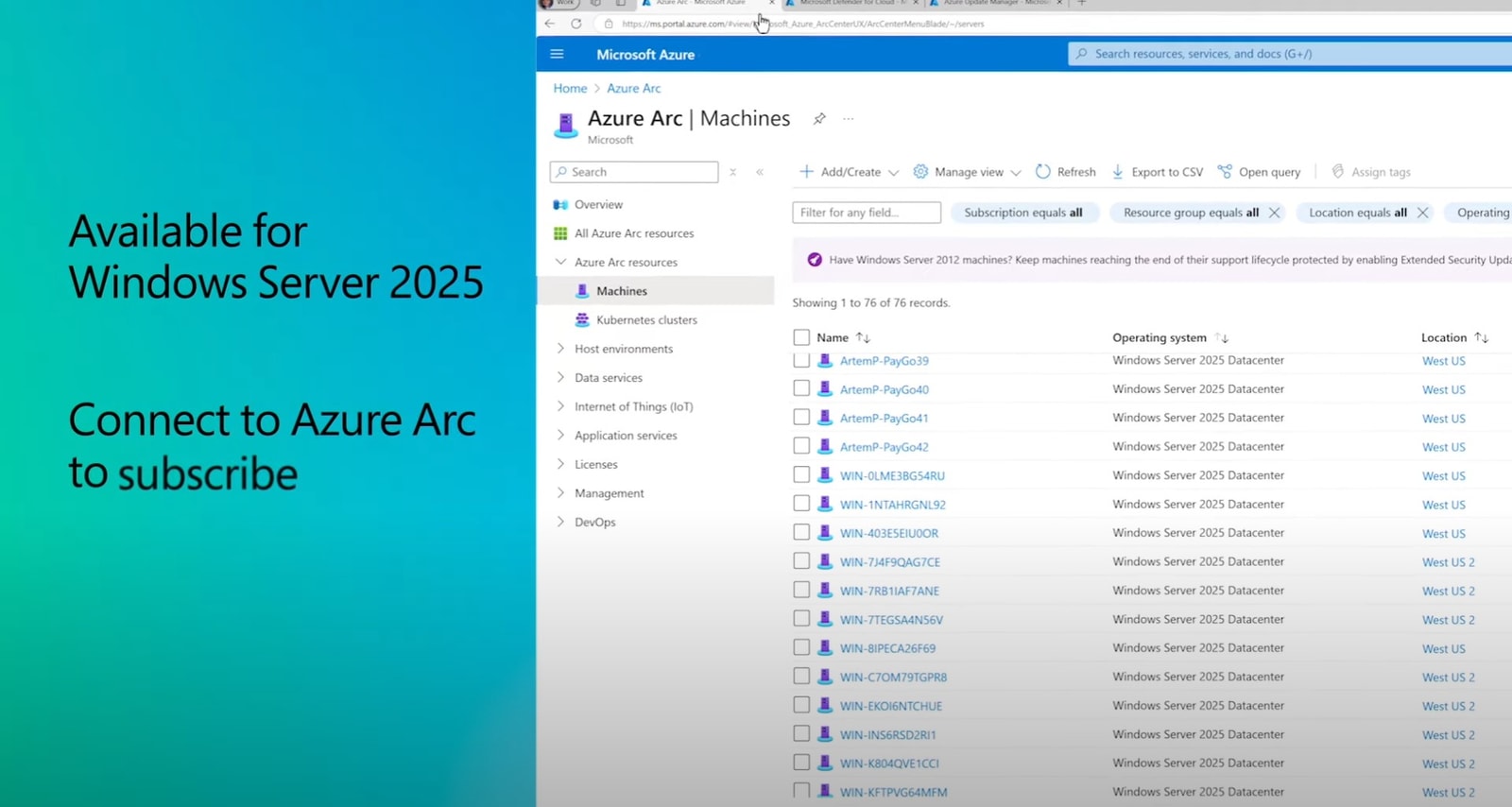Select all rows with header checkbox
1512x807 pixels.
(801, 337)
